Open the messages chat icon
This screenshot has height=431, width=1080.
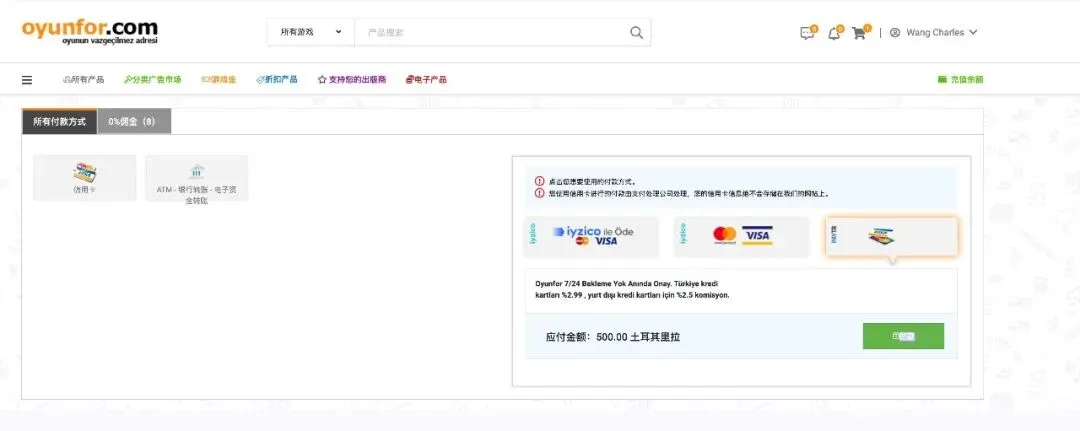[807, 32]
